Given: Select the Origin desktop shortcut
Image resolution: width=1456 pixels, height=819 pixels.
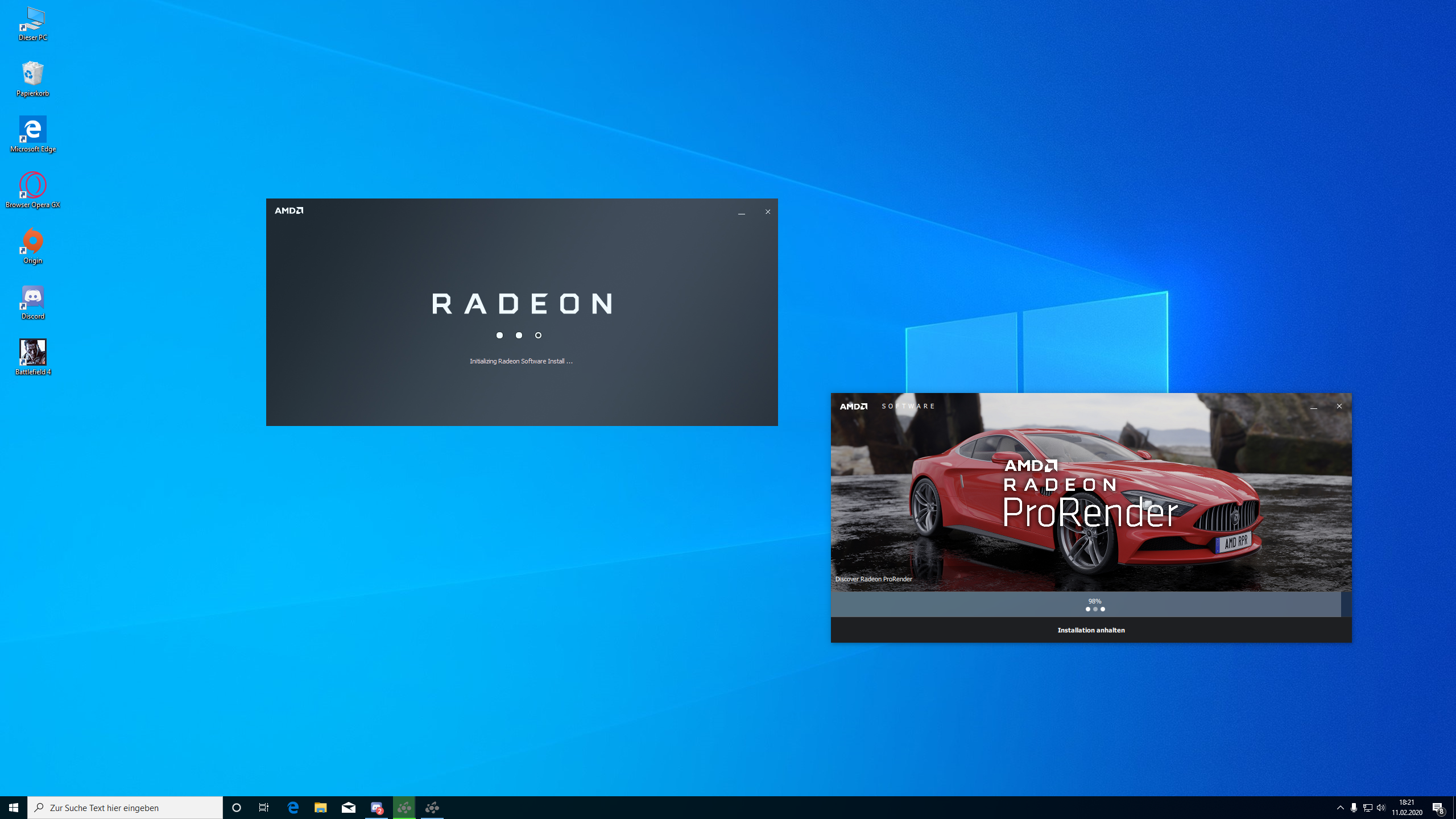Looking at the screenshot, I should [x=32, y=247].
